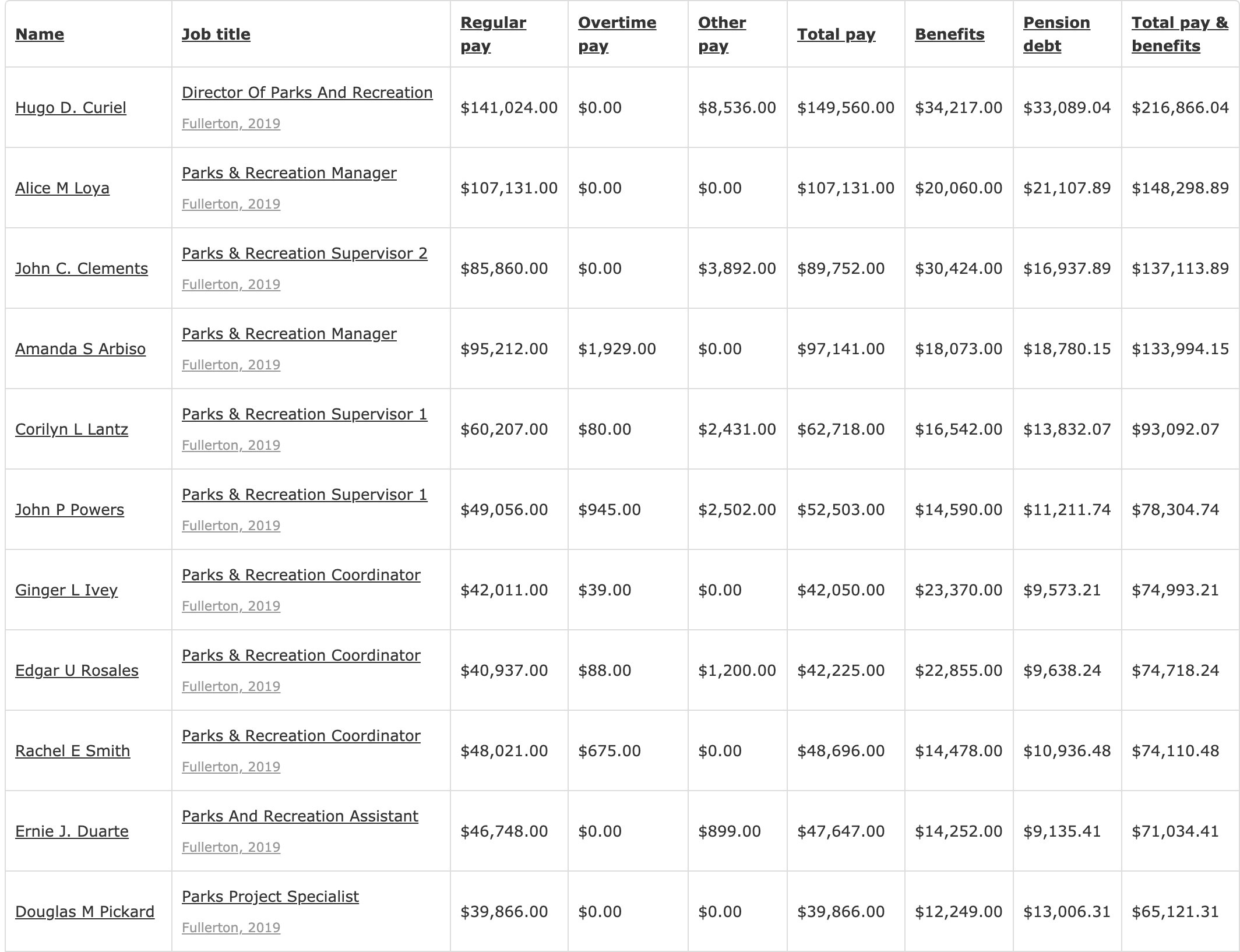Click Parks & Recreation Supervisor 2 title
Image resolution: width=1240 pixels, height=952 pixels.
click(x=305, y=253)
